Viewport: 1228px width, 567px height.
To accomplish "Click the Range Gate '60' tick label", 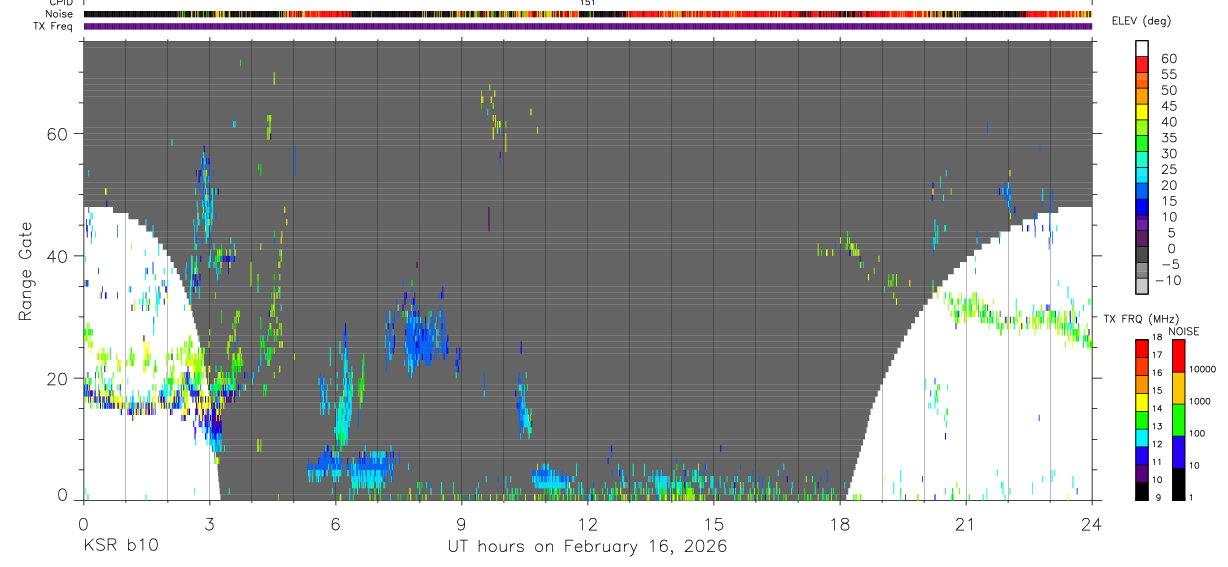I will [x=57, y=134].
